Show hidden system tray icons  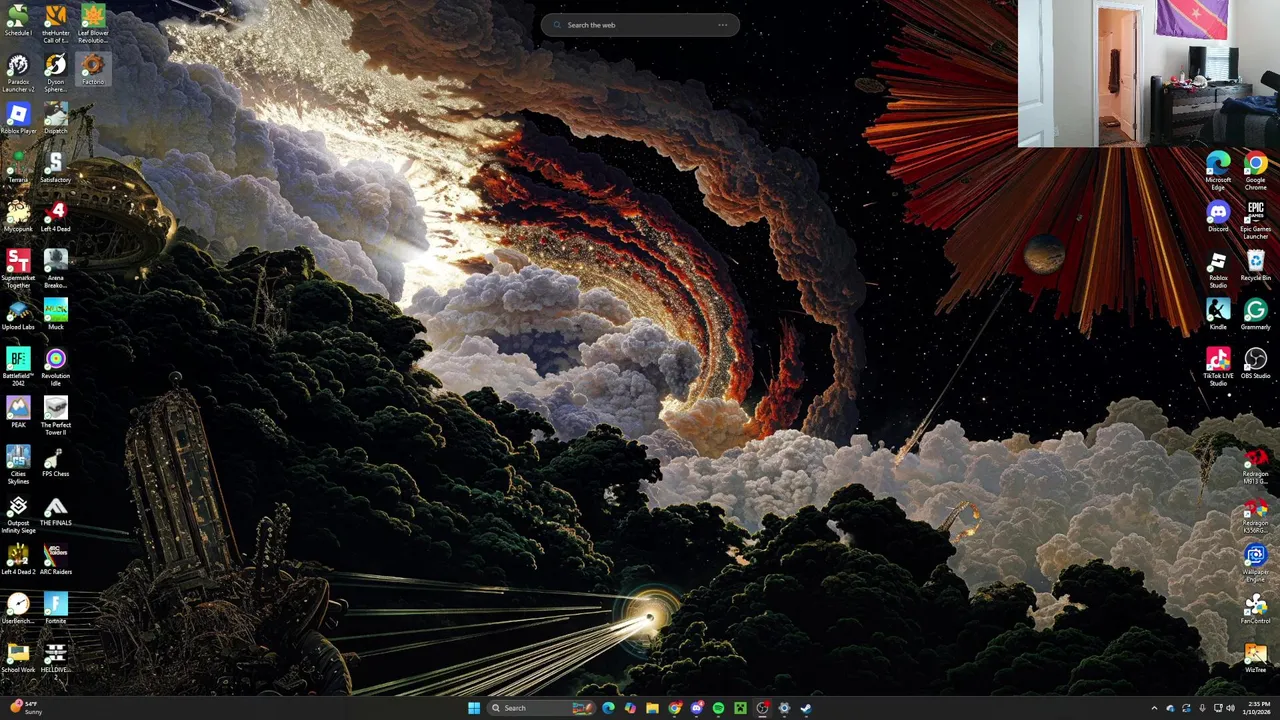(x=1154, y=708)
